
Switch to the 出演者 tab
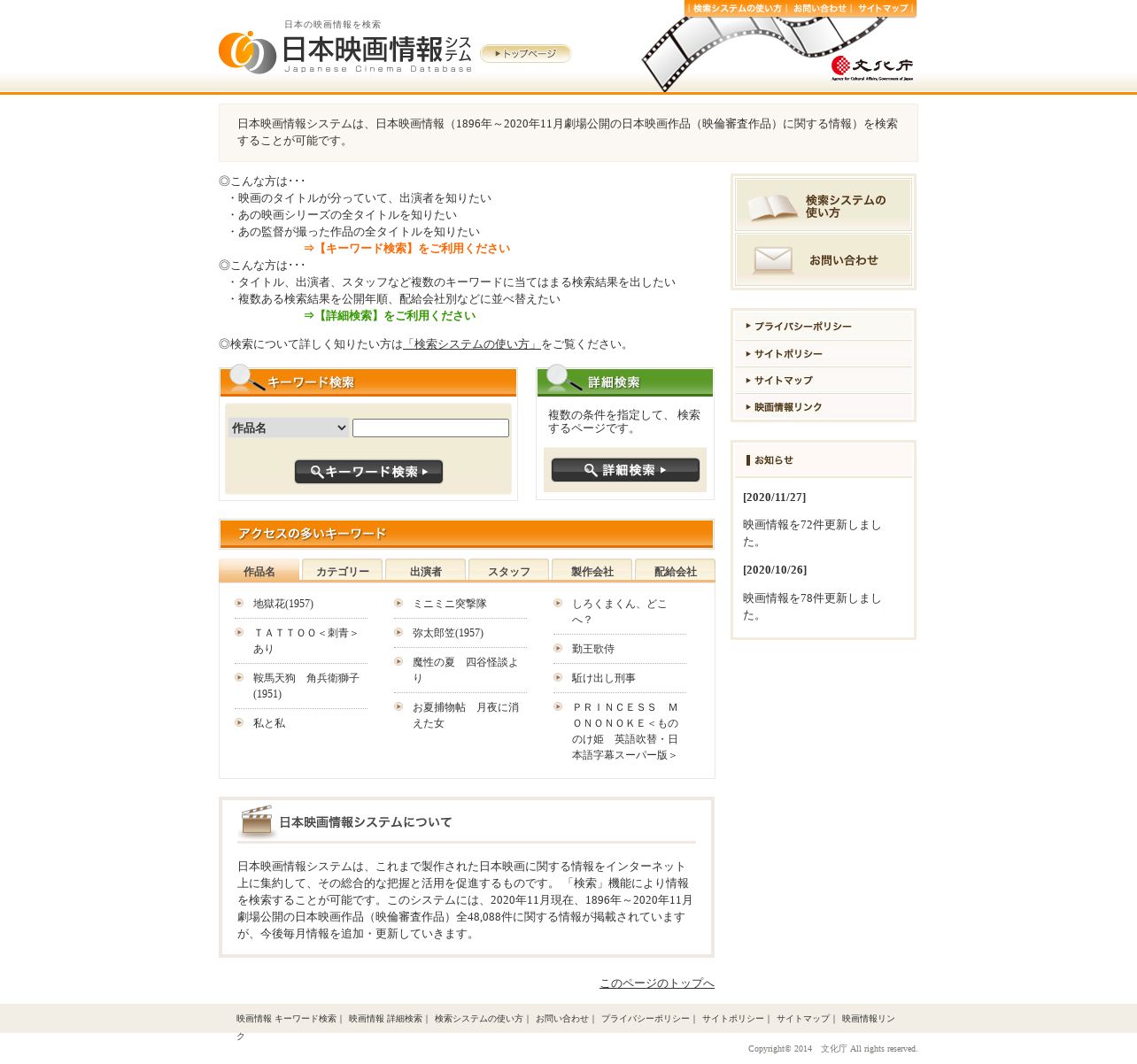click(x=426, y=571)
